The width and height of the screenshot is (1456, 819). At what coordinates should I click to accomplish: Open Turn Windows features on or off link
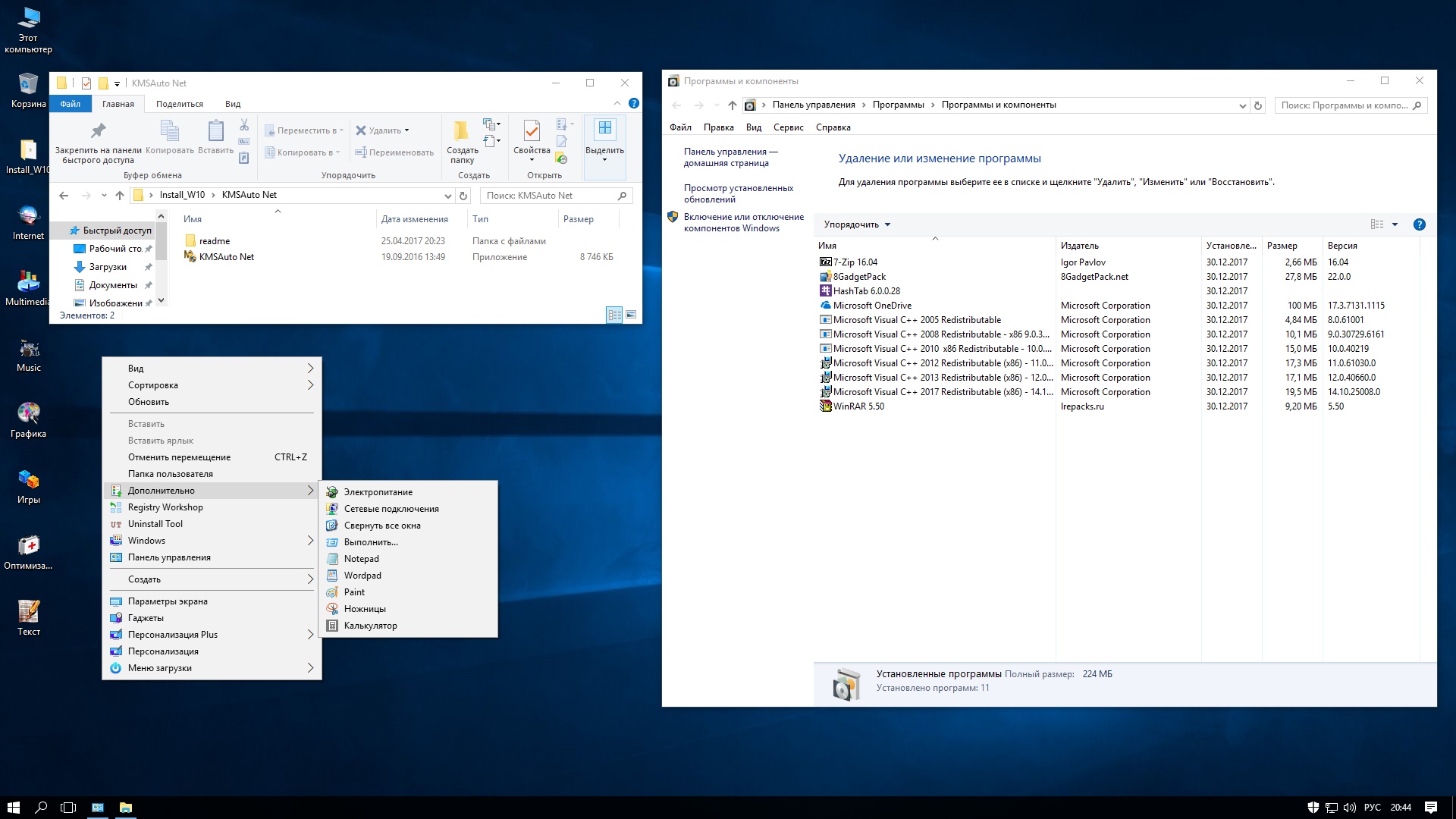click(743, 222)
